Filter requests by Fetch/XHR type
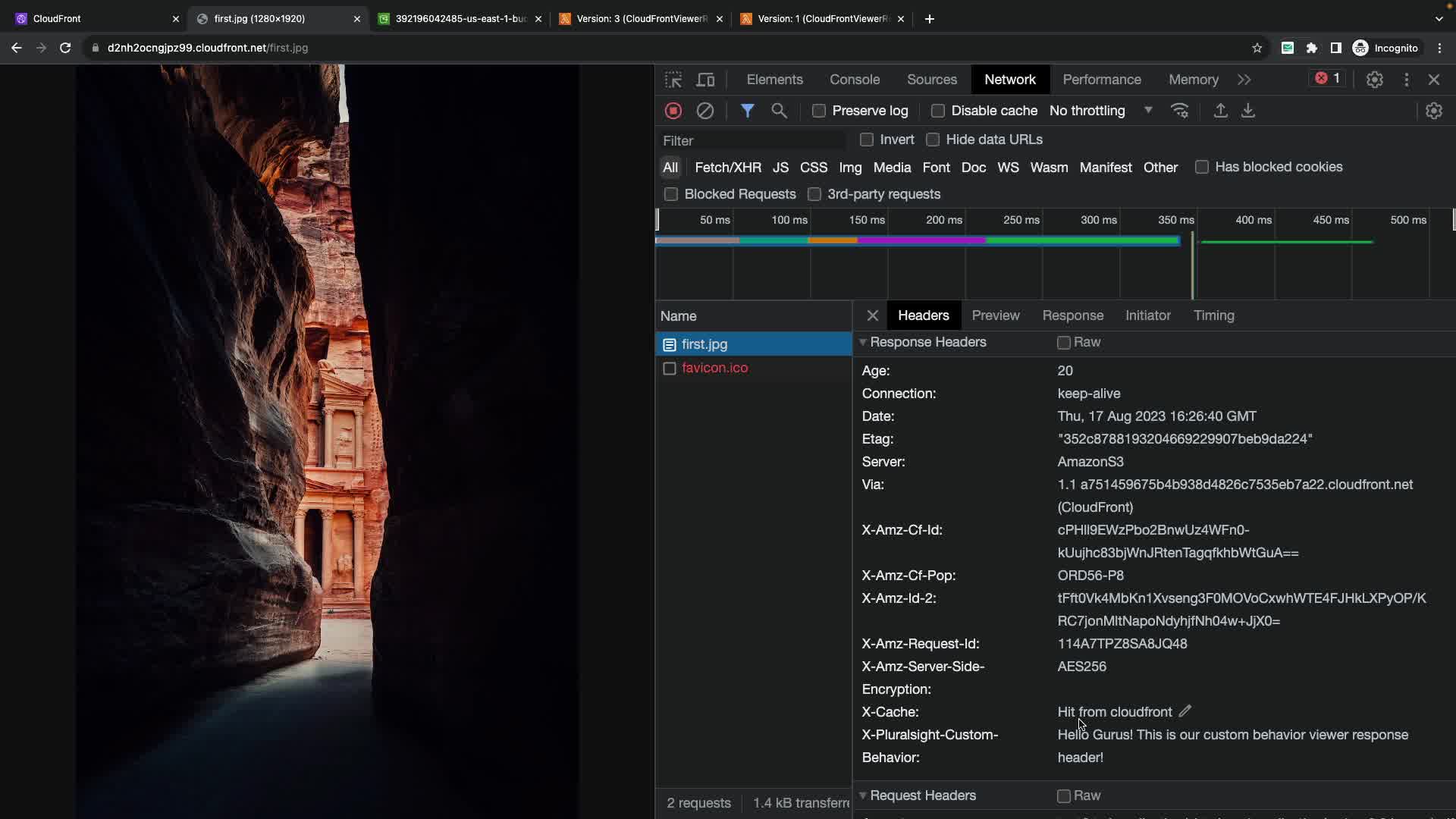This screenshot has height=819, width=1456. point(727,168)
